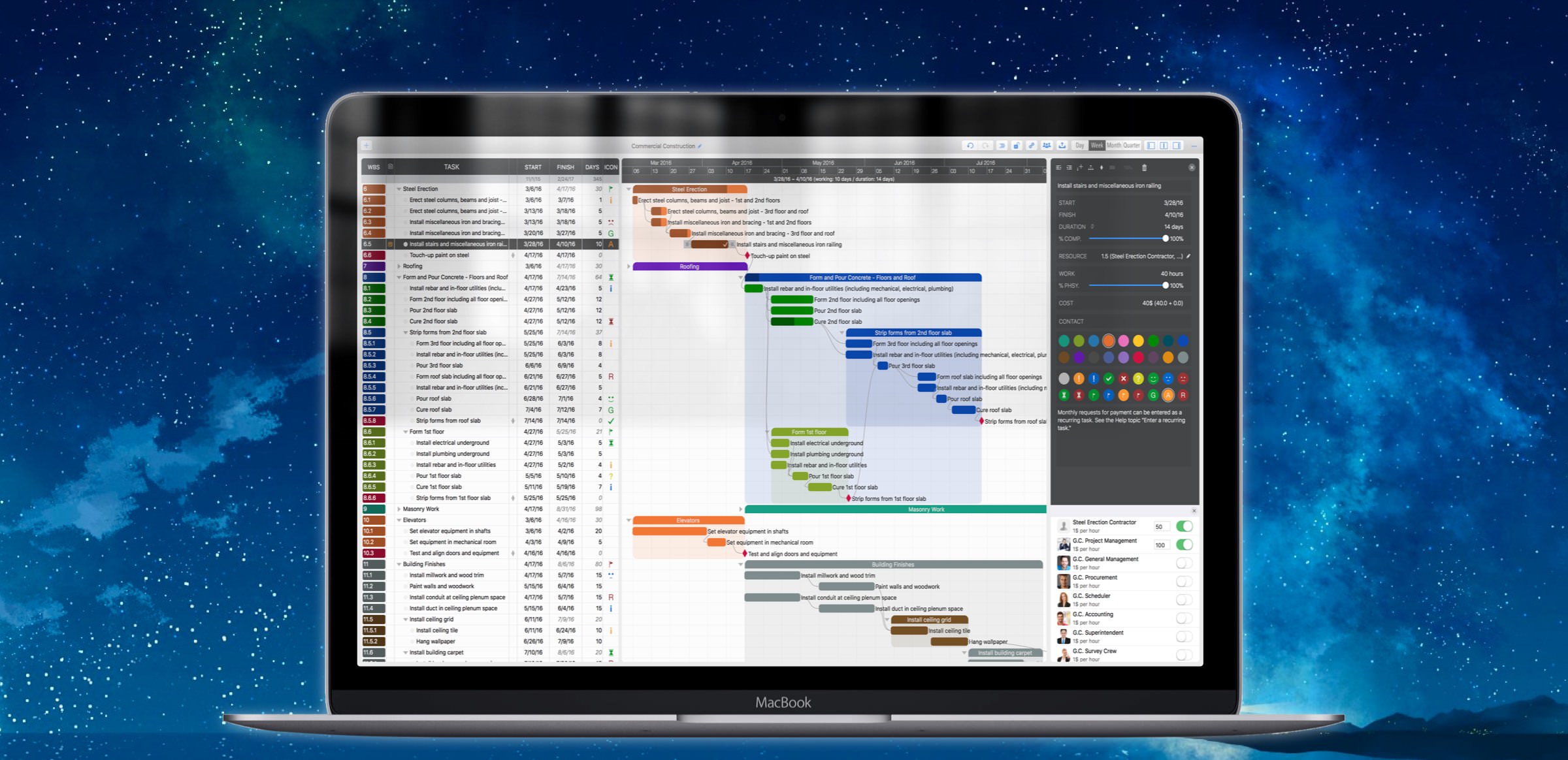Select the Touch-up paint on steel row

coord(439,255)
